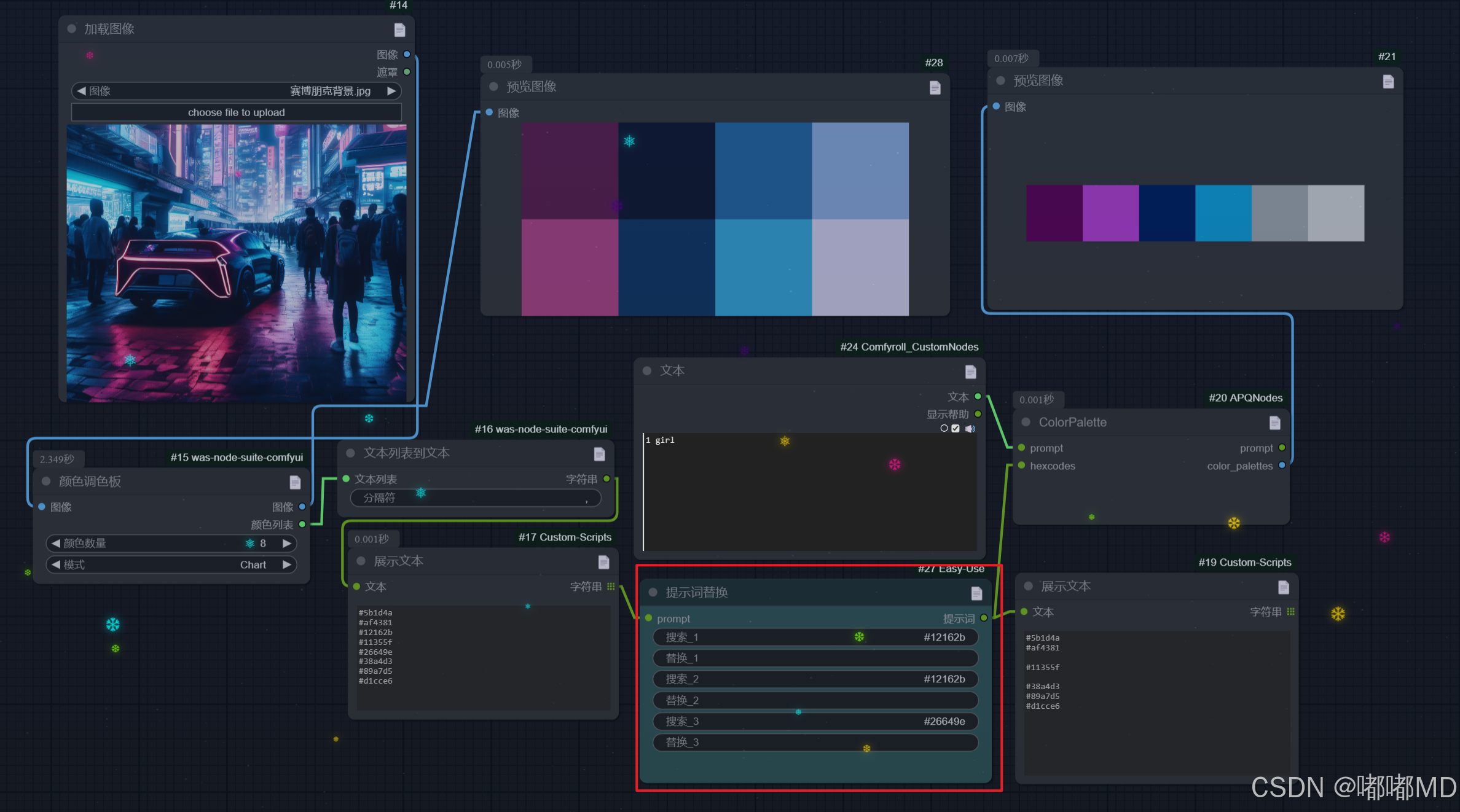The image size is (1460, 812).
Task: Increase 颜色数量 value with right arrow
Action: [x=286, y=543]
